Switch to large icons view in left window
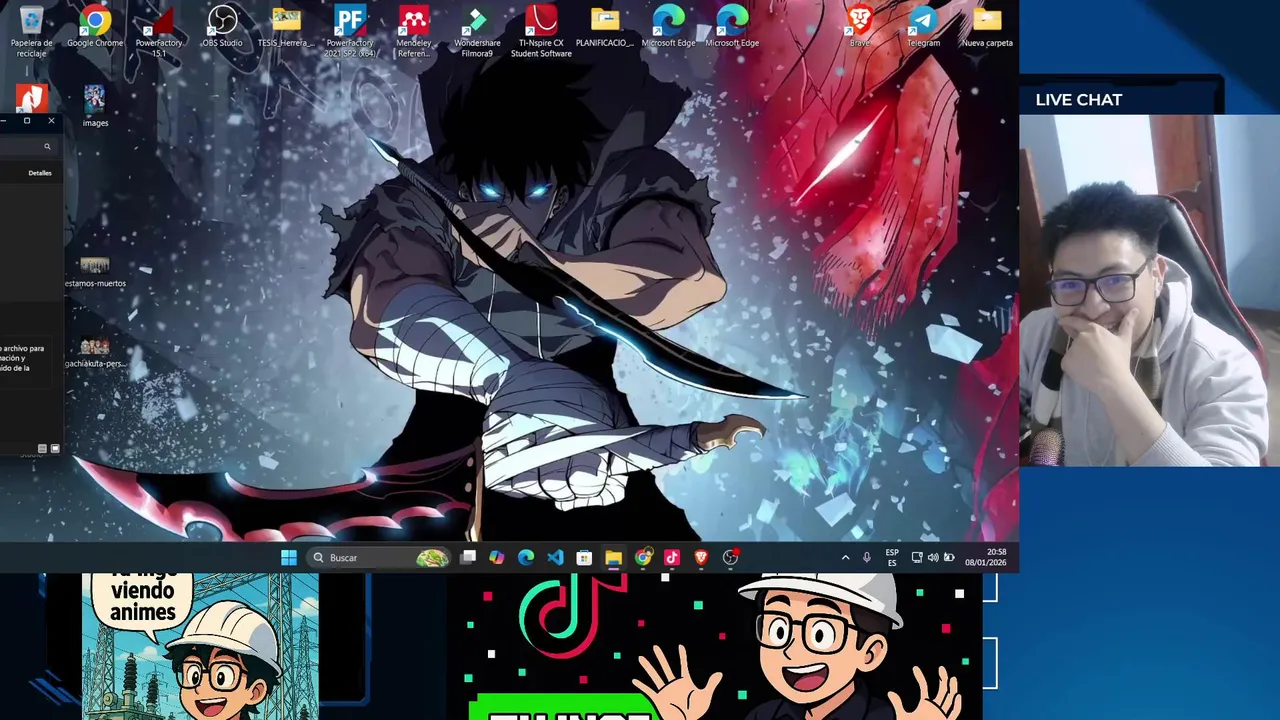 click(x=55, y=449)
